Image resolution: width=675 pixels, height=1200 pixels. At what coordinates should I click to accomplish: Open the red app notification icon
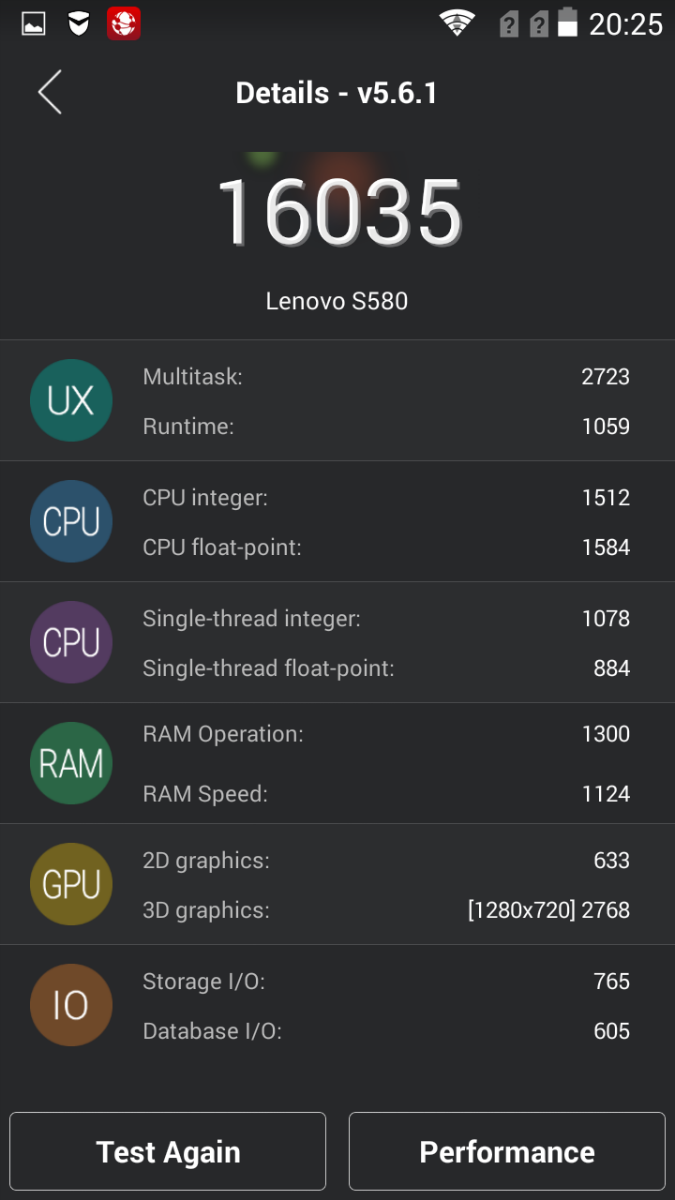(124, 23)
